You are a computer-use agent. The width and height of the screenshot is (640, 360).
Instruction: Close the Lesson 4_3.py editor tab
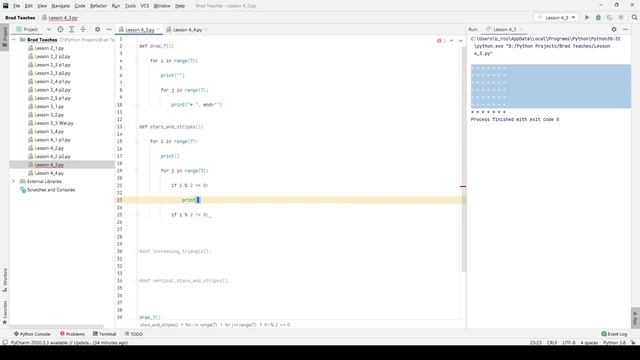(158, 30)
